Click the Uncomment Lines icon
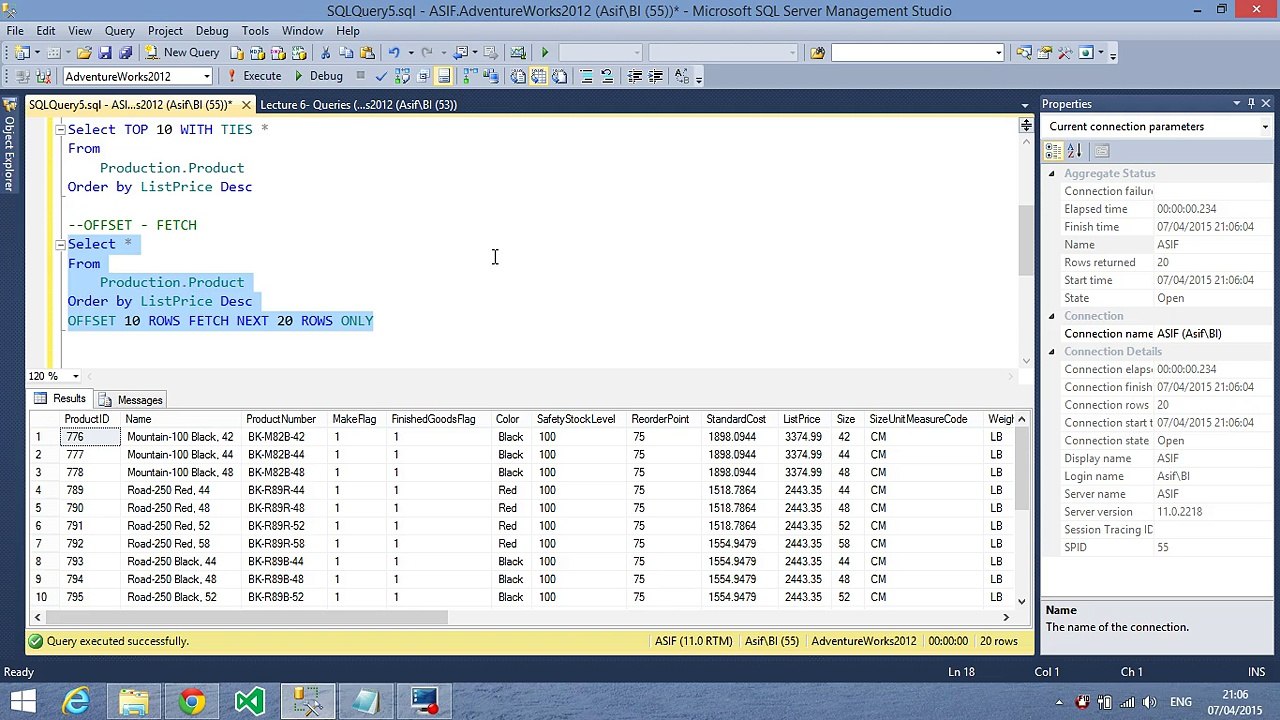The image size is (1280, 720). (606, 76)
